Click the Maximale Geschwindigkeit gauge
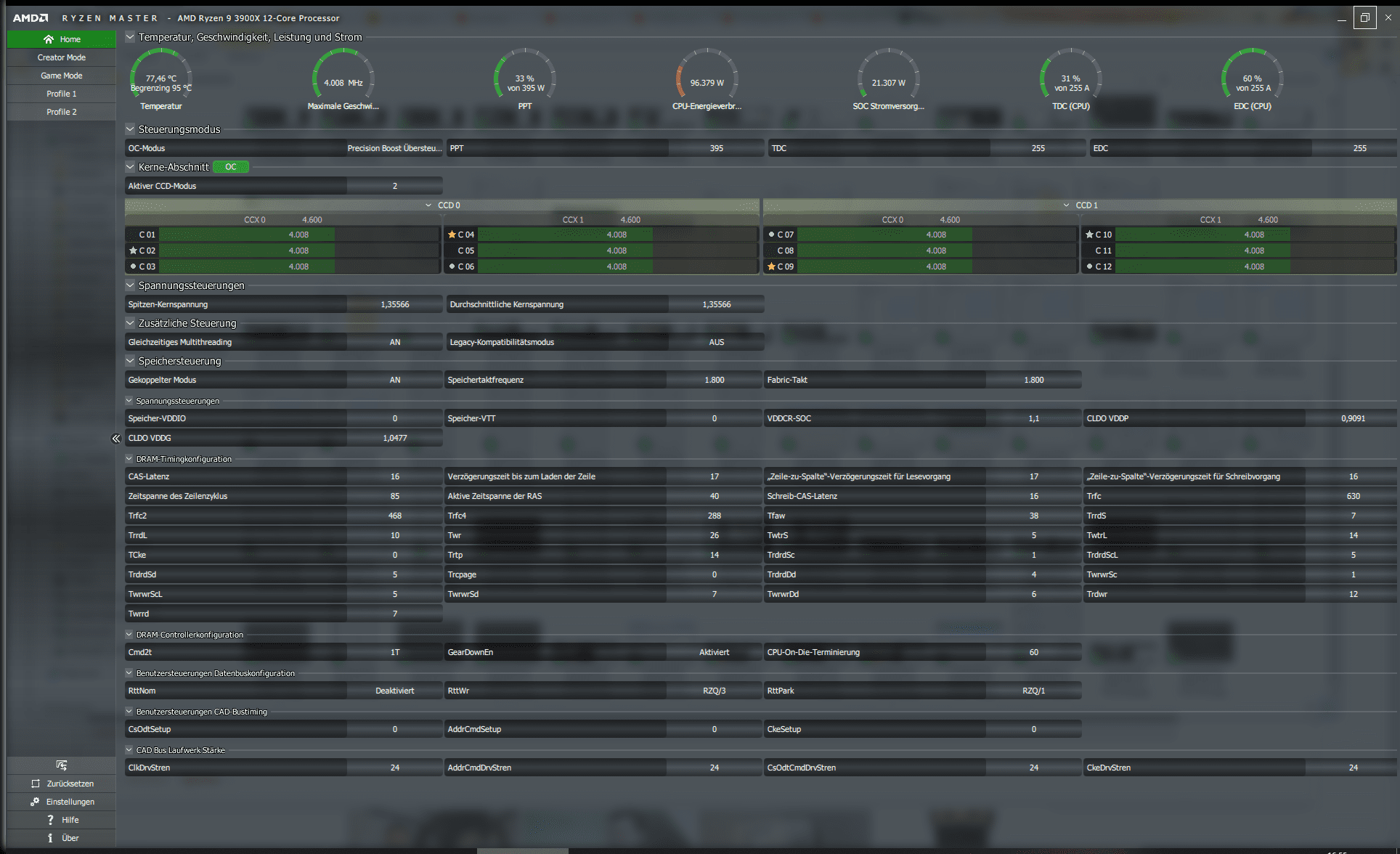 343,78
